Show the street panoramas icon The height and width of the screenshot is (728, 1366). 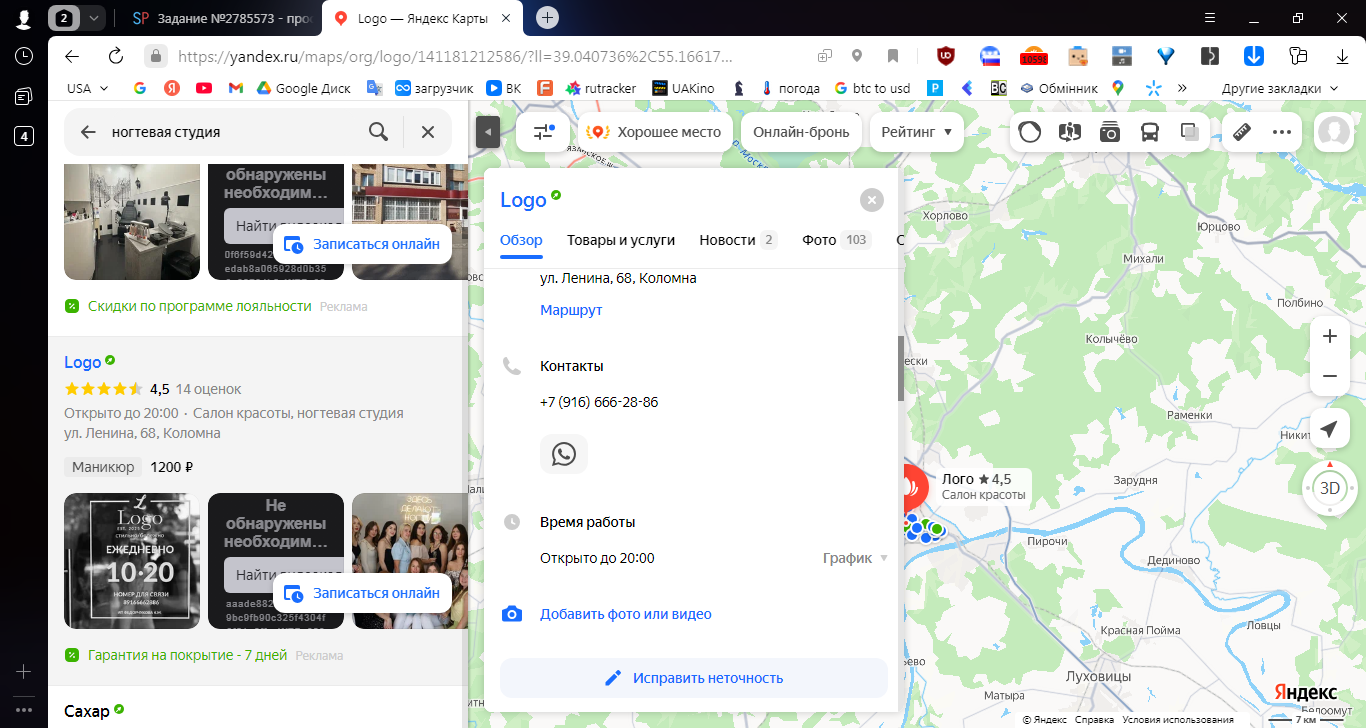(x=1069, y=132)
